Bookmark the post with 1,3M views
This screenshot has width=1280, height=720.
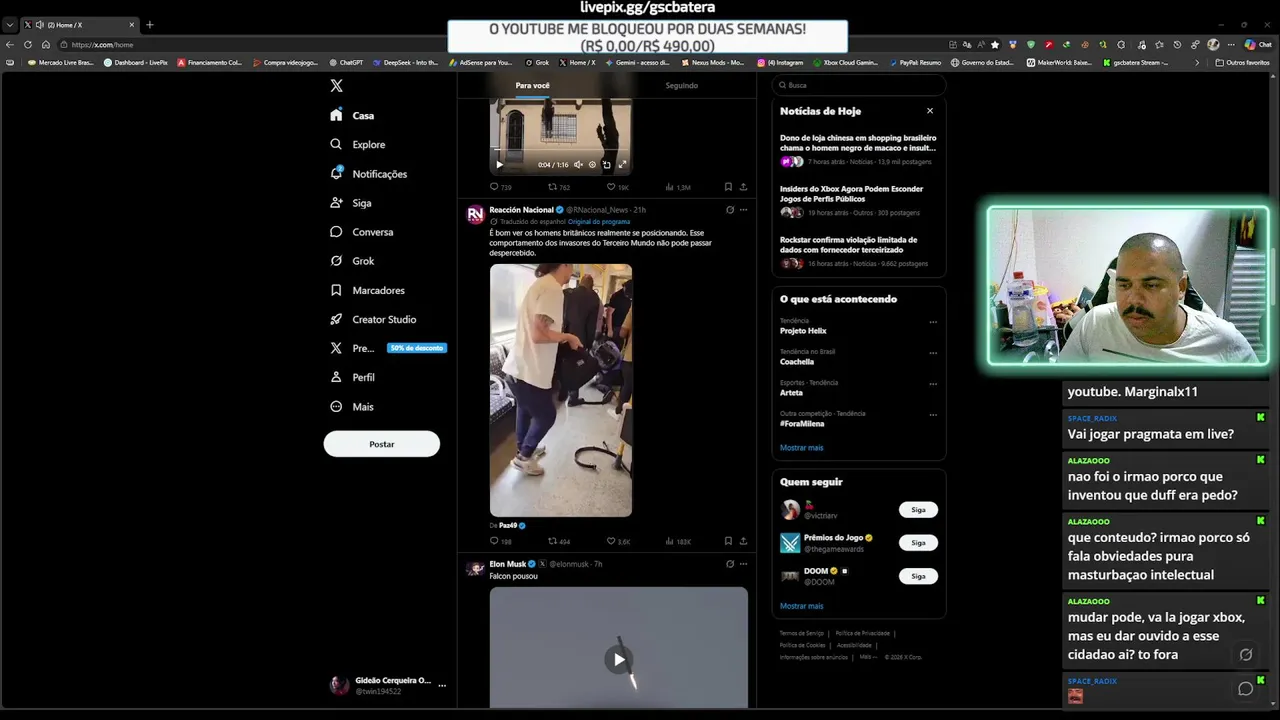(x=728, y=187)
